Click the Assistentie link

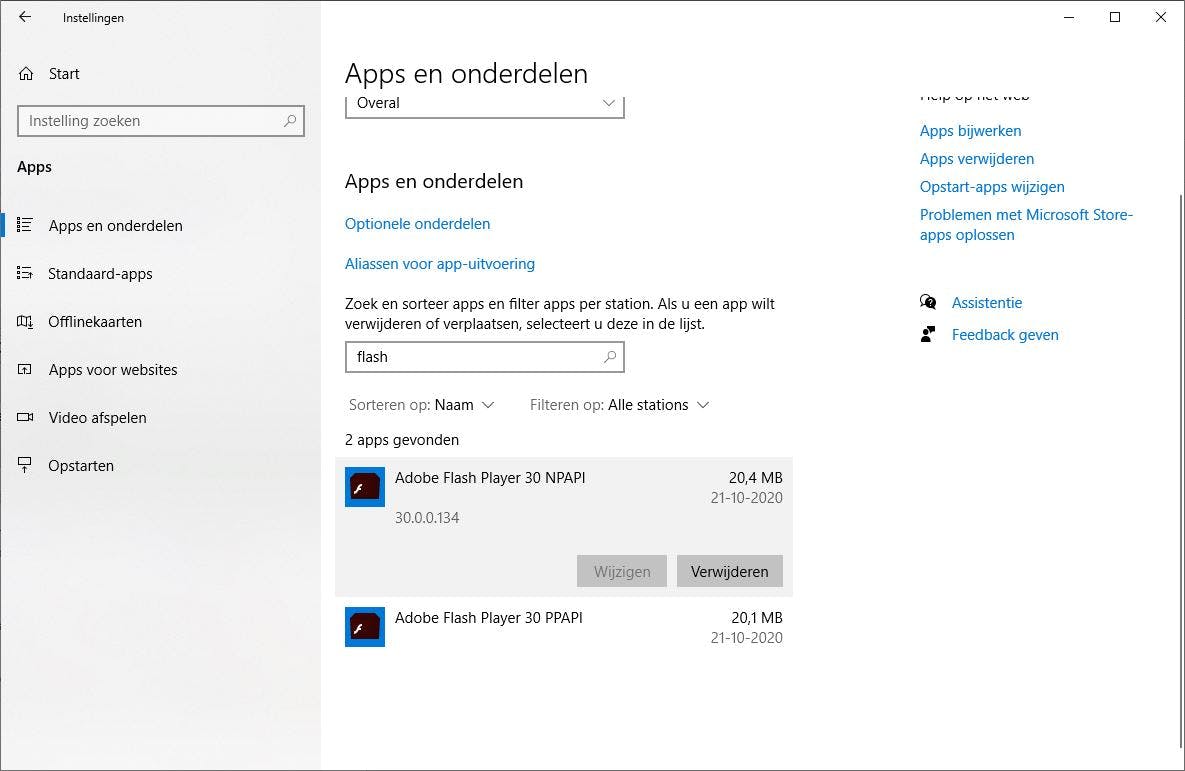pyautogui.click(x=986, y=302)
